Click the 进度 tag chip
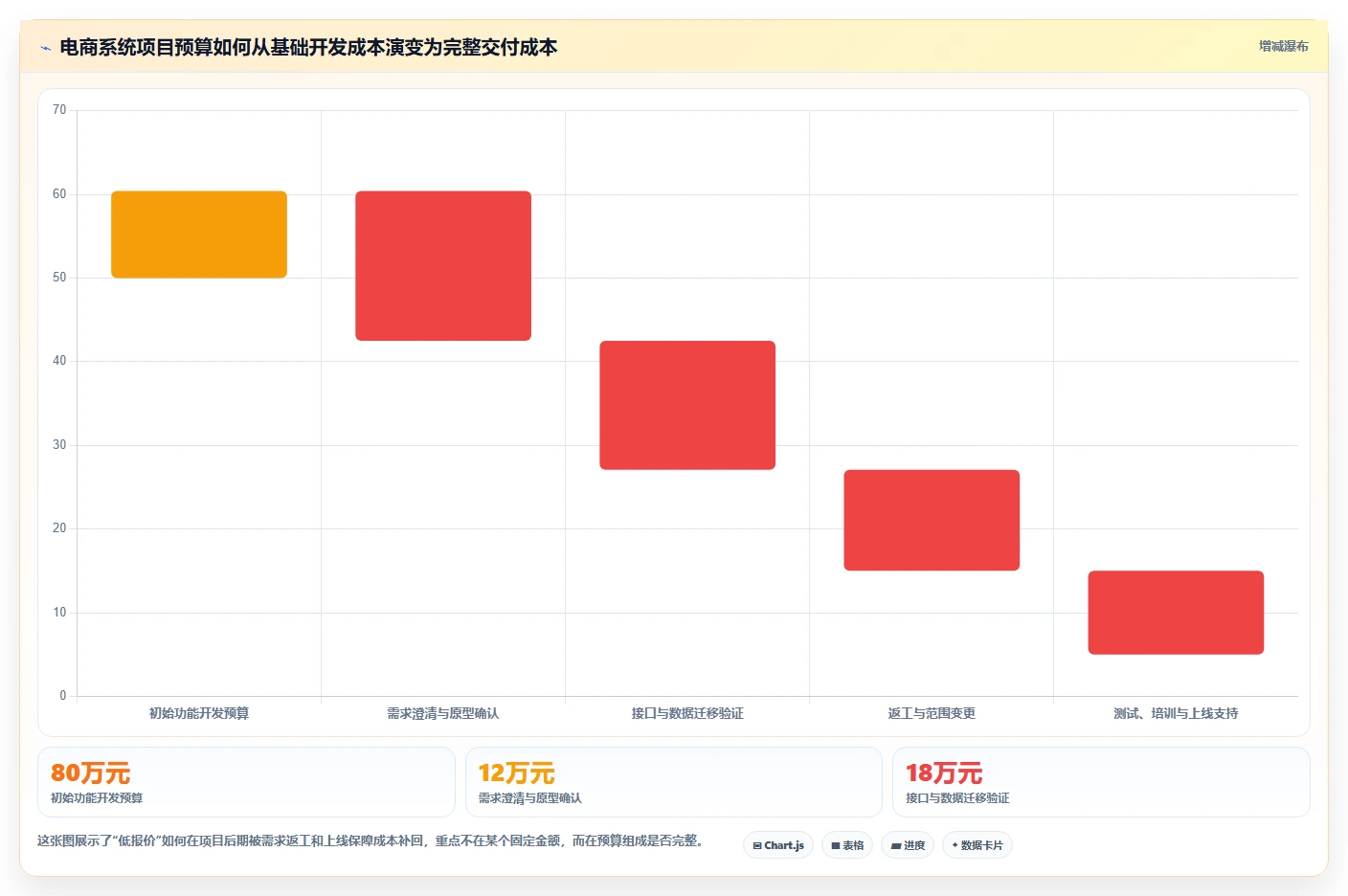This screenshot has width=1348, height=896. tap(908, 845)
